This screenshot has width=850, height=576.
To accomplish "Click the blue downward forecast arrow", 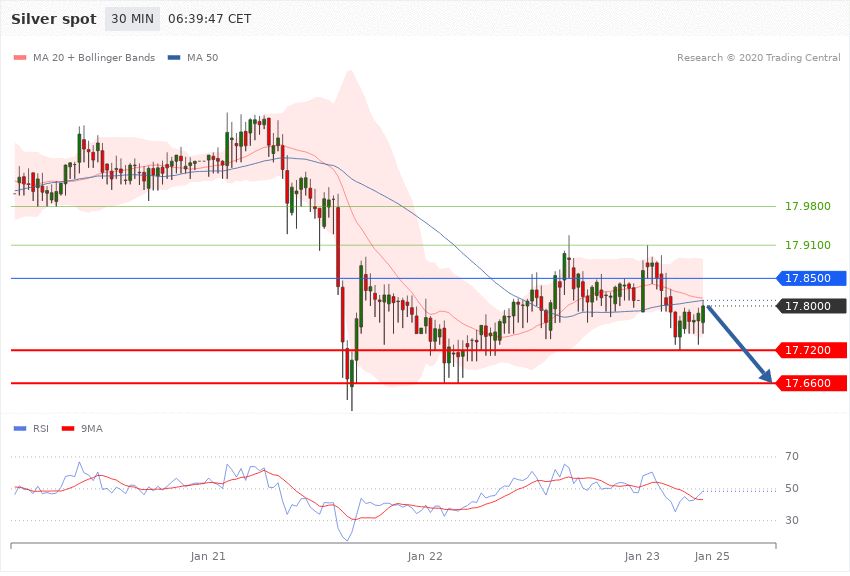I will 740,345.
